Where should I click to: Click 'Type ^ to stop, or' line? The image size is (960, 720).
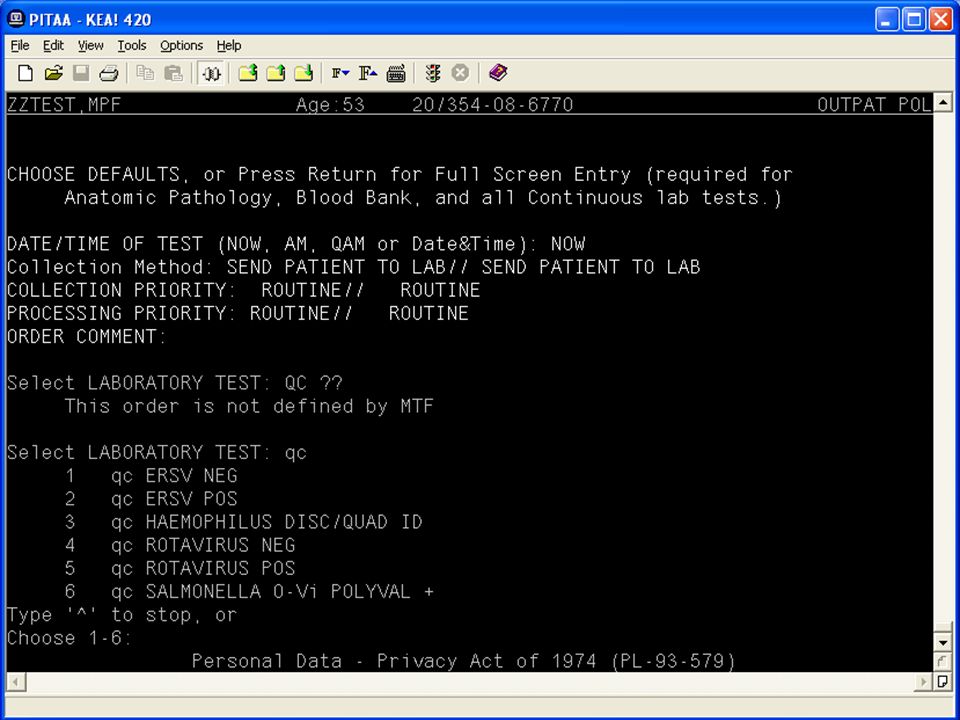point(121,615)
